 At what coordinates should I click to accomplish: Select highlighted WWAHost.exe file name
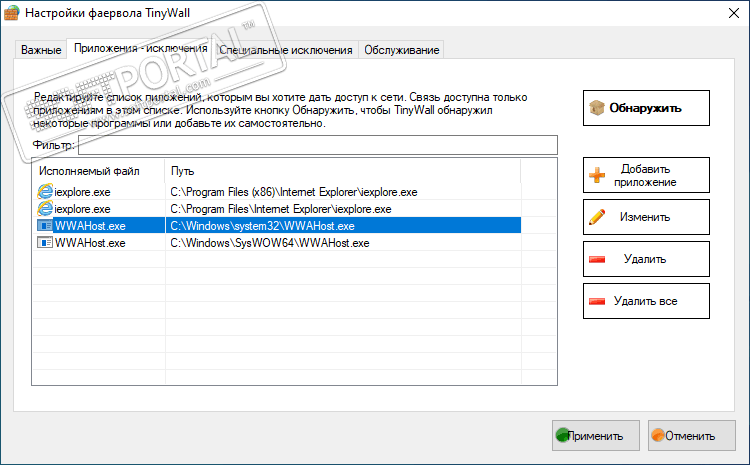tap(90, 226)
